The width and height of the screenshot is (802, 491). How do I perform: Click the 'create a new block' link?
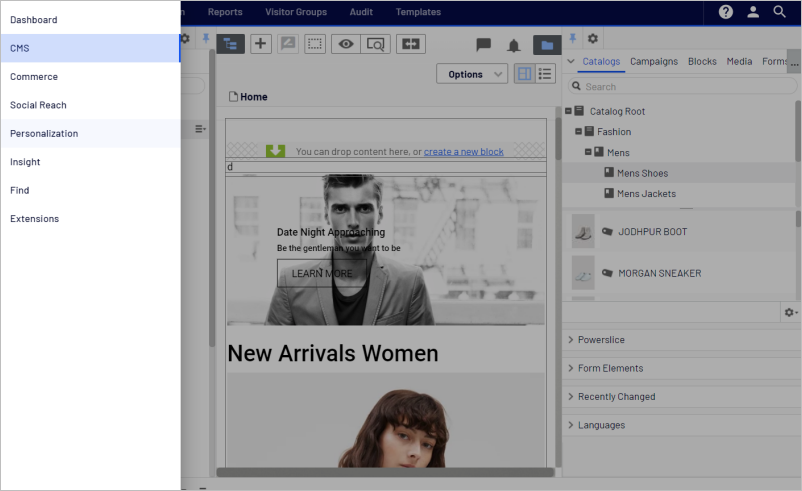point(463,152)
